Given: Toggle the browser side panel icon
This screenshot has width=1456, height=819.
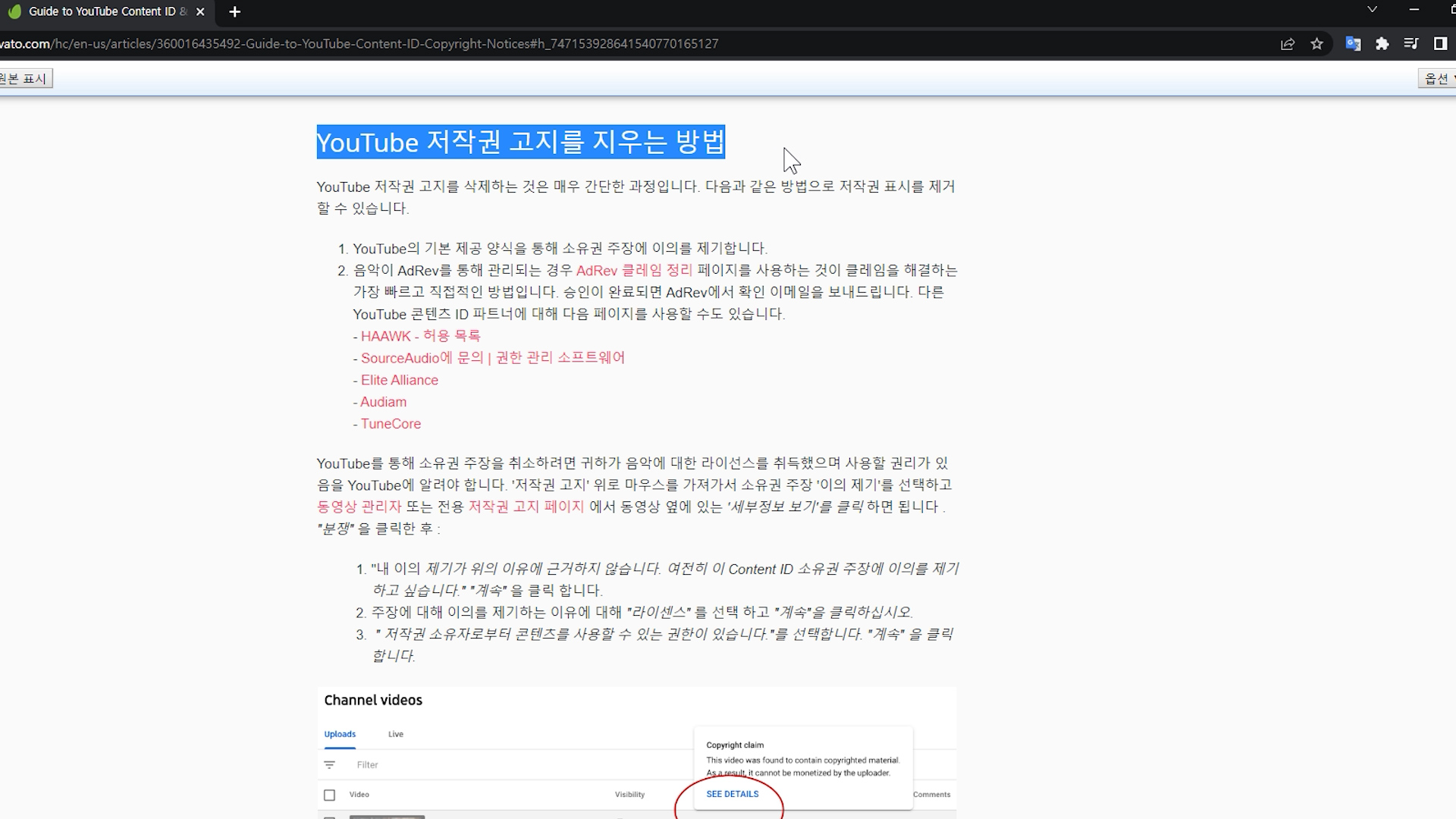Looking at the screenshot, I should point(1440,44).
